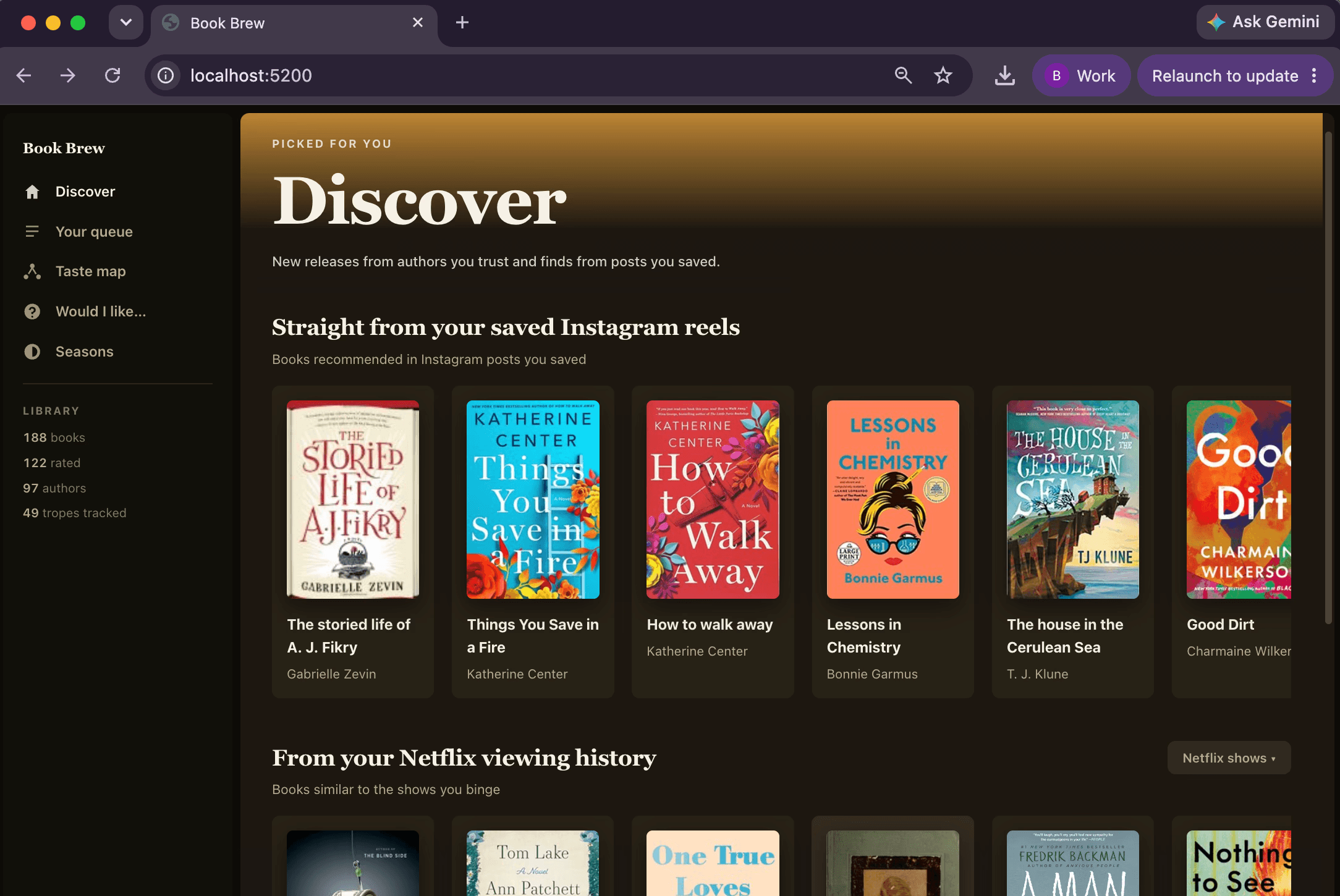The height and width of the screenshot is (896, 1340).
Task: Open Tom Lake cover in Netflix row
Action: click(533, 863)
